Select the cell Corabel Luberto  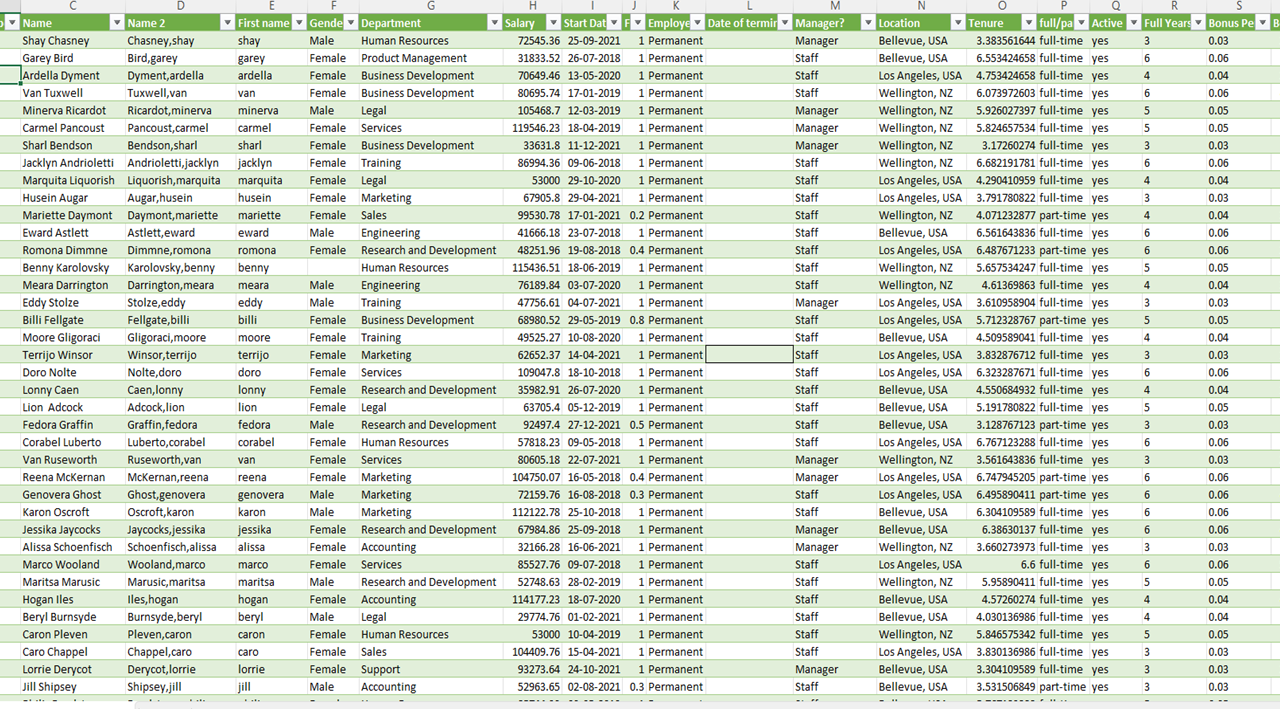pyautogui.click(x=72, y=442)
